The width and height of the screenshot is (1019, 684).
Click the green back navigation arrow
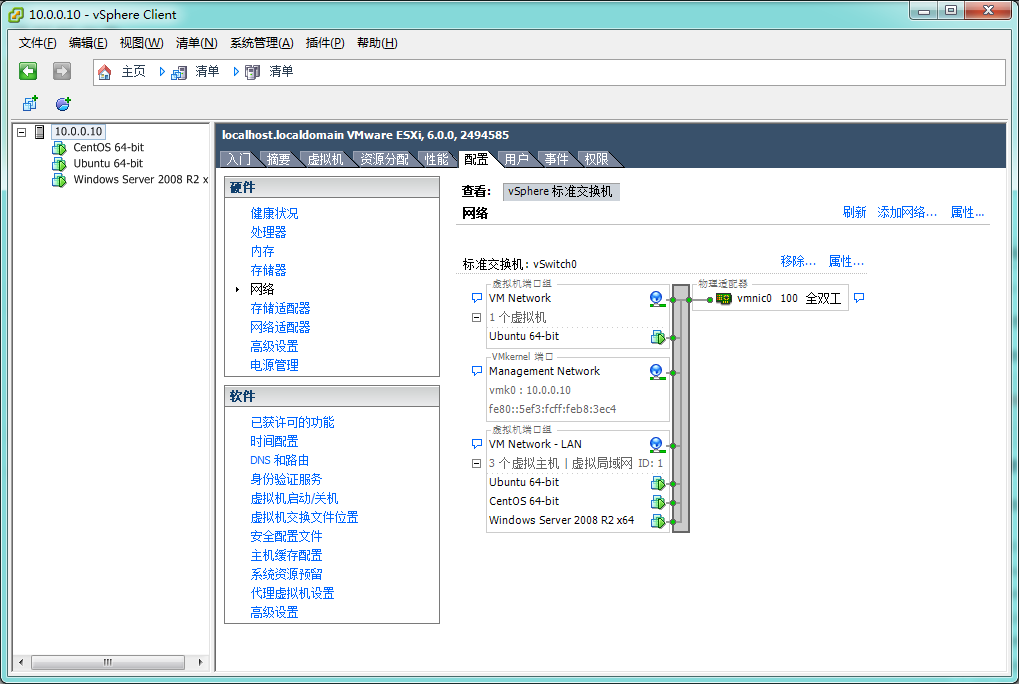[28, 71]
